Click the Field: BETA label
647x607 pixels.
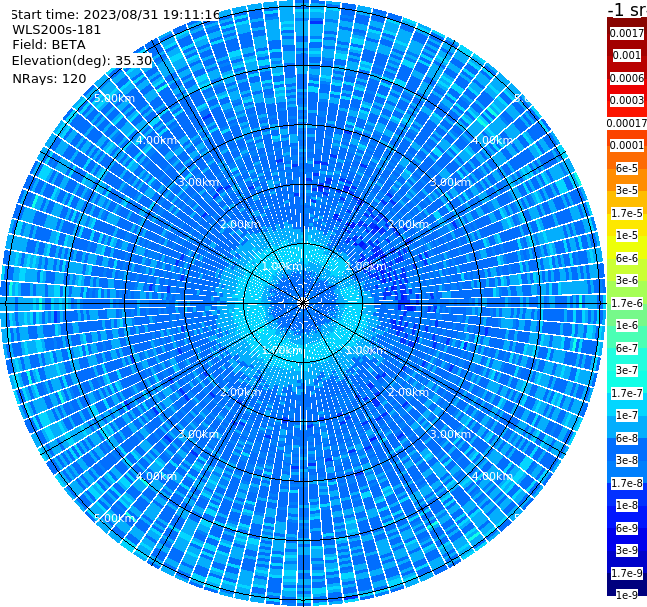(x=49, y=45)
